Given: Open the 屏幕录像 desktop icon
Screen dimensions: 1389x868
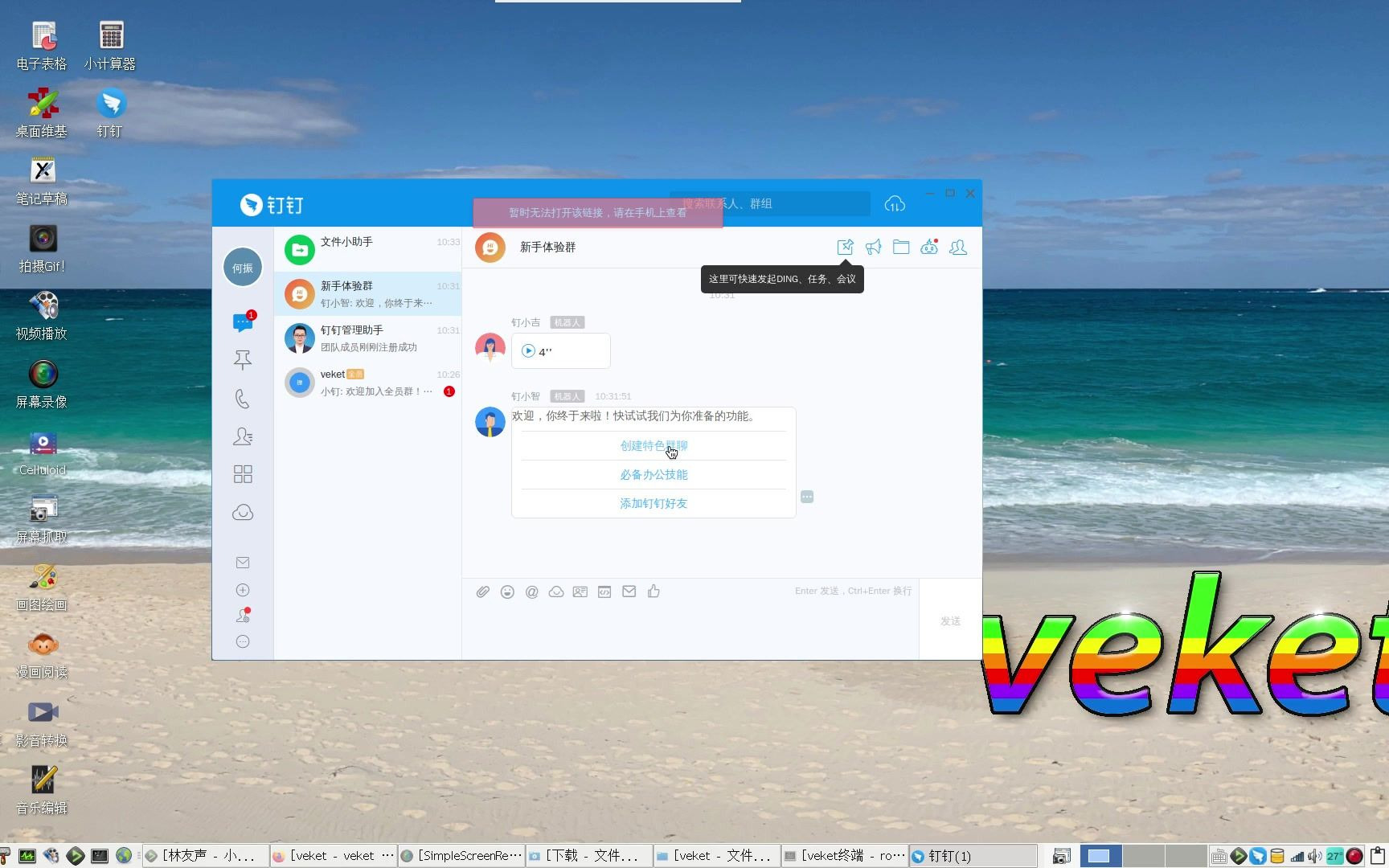Looking at the screenshot, I should 43,384.
